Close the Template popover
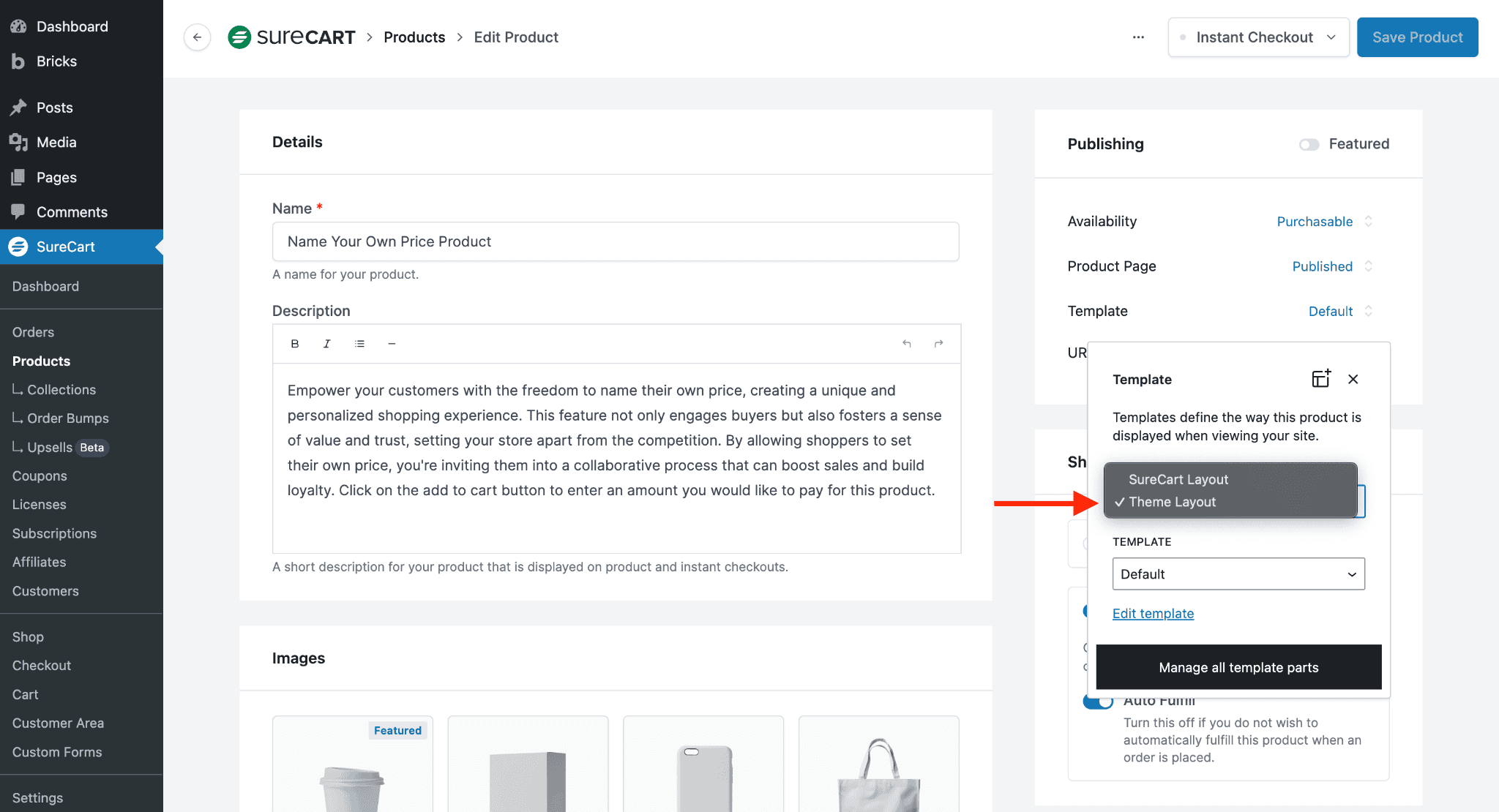 coord(1353,379)
